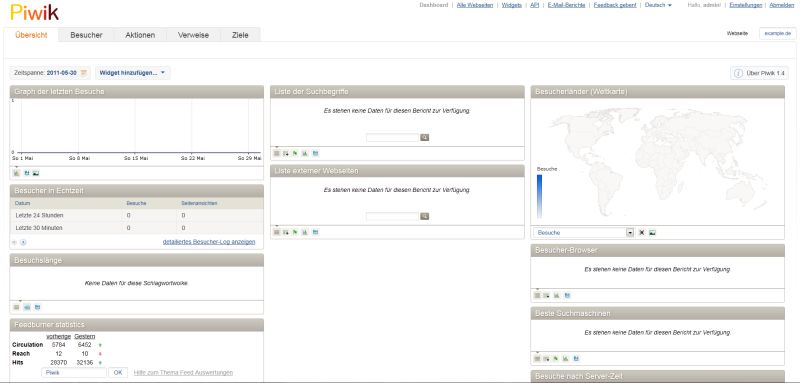Image resolution: width=800 pixels, height=383 pixels.
Task: Click the 'vorherige' column header in Feedburner
Action: (58, 337)
